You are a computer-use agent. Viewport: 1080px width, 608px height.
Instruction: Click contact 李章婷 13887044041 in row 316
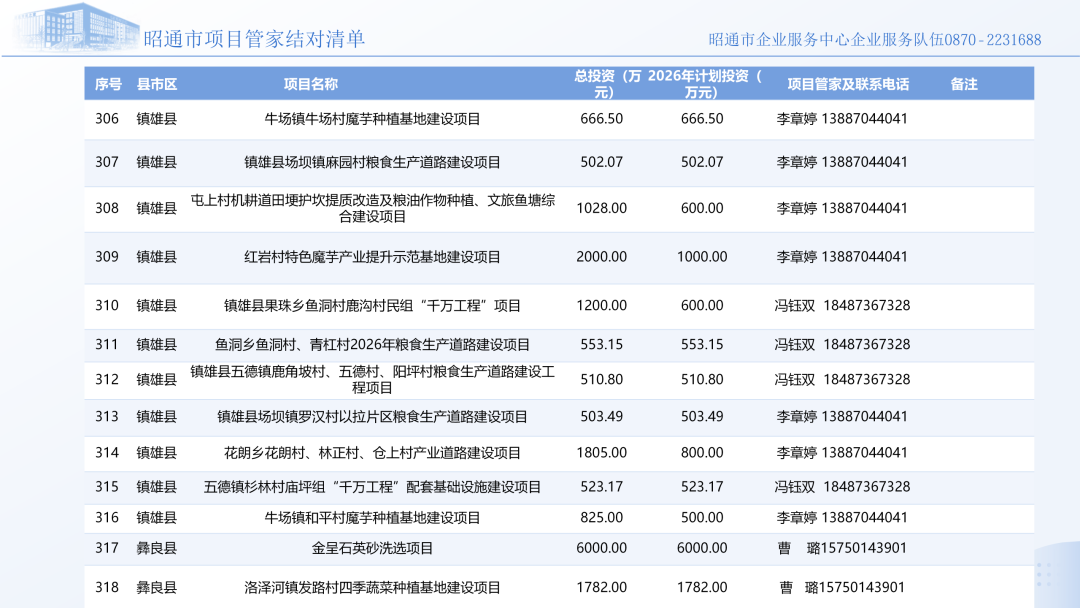[842, 517]
